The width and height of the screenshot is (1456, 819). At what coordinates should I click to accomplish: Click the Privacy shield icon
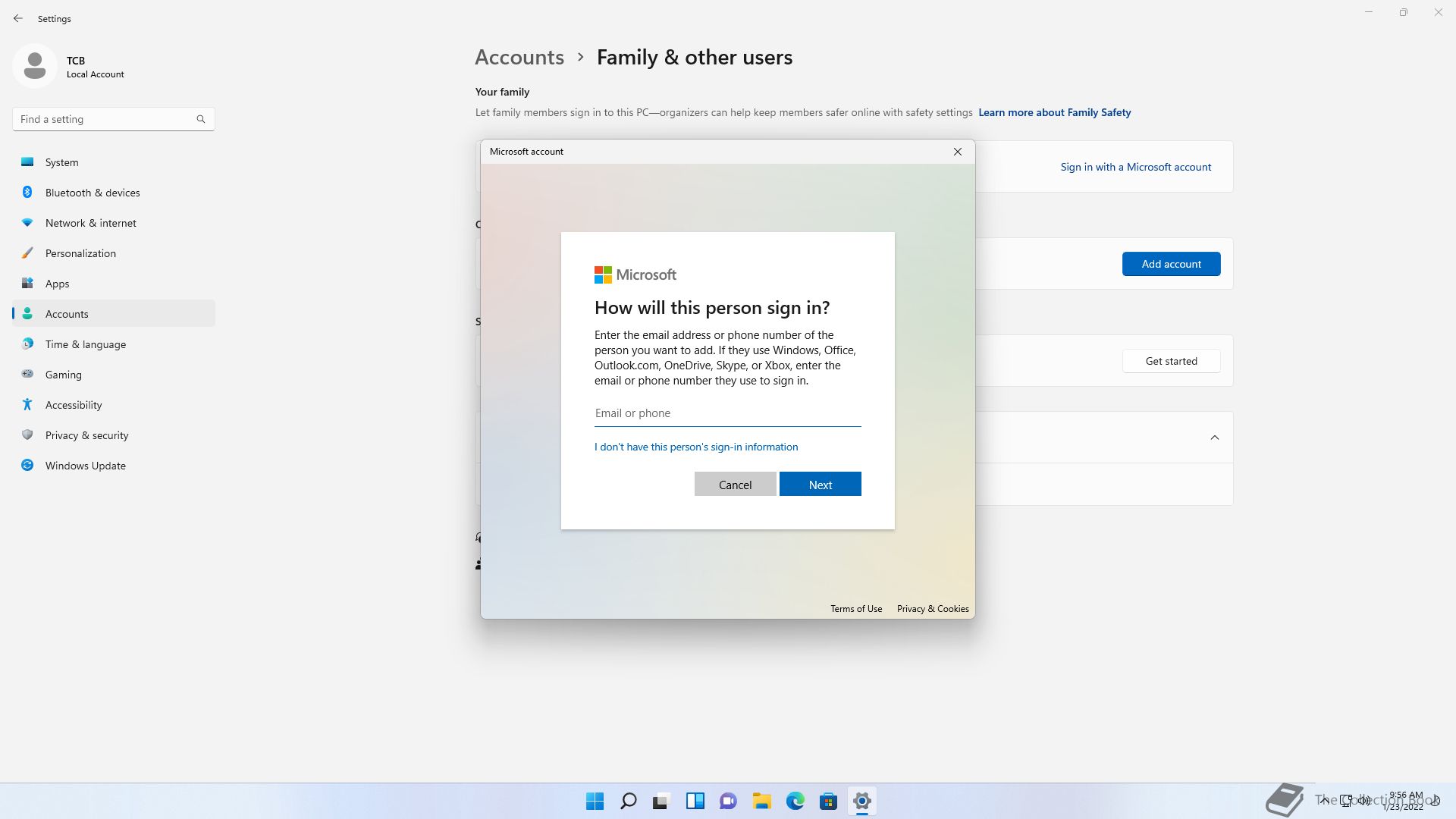click(27, 435)
